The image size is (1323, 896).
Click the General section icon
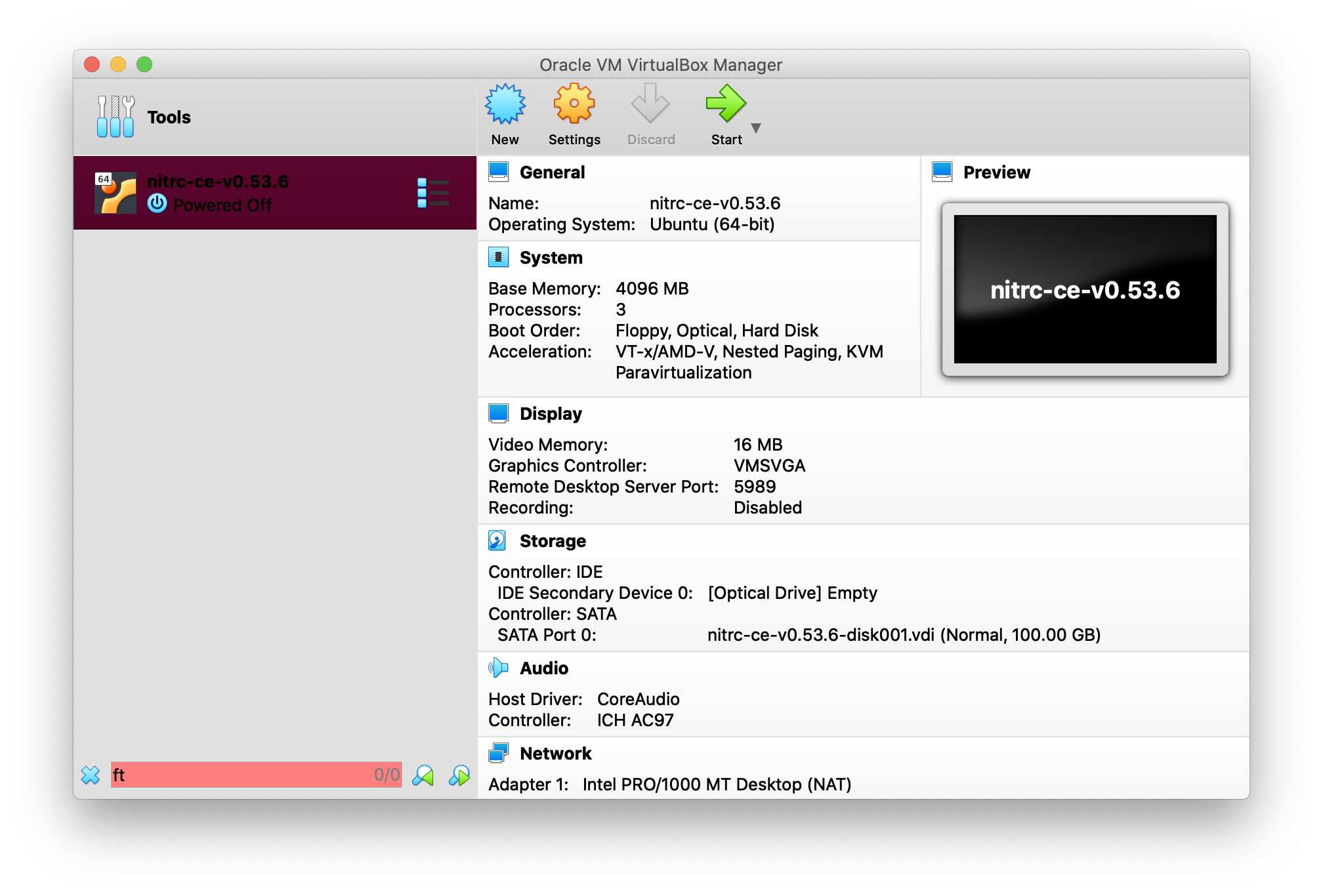[x=499, y=172]
